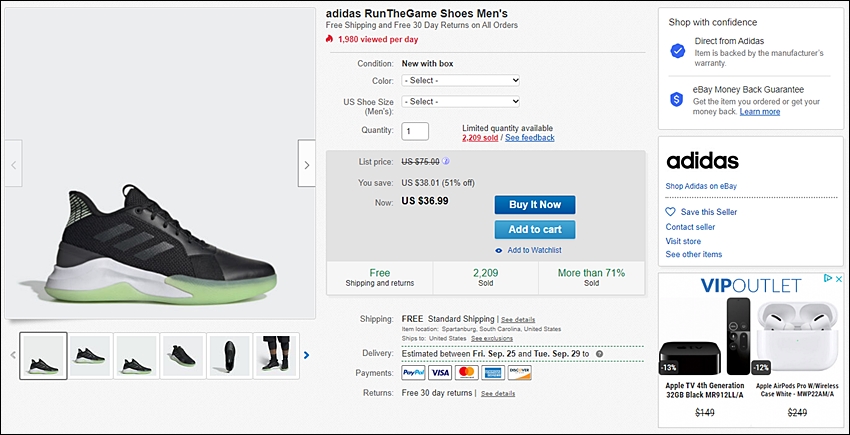Click the heart icon for Save this Seller
Image resolution: width=850 pixels, height=435 pixels.
[671, 212]
